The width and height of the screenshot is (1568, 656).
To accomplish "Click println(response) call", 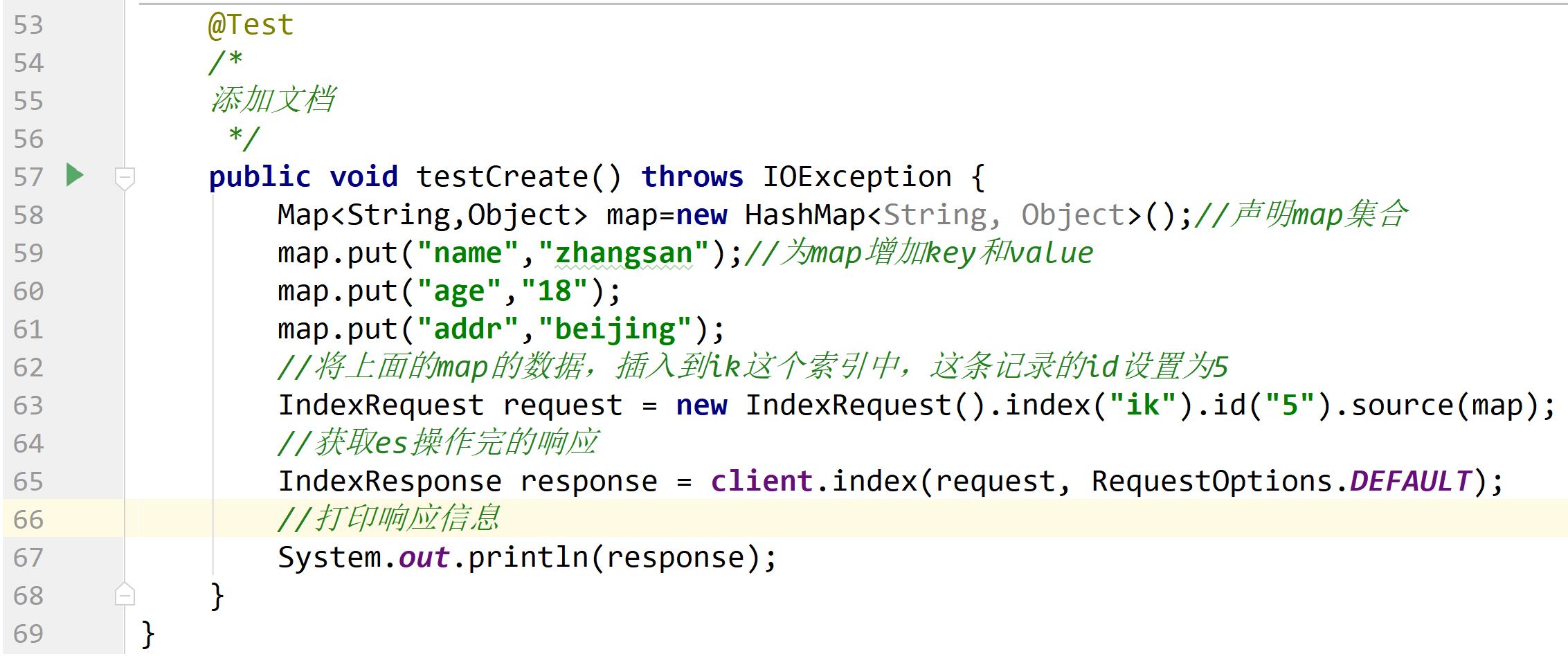I will (615, 558).
